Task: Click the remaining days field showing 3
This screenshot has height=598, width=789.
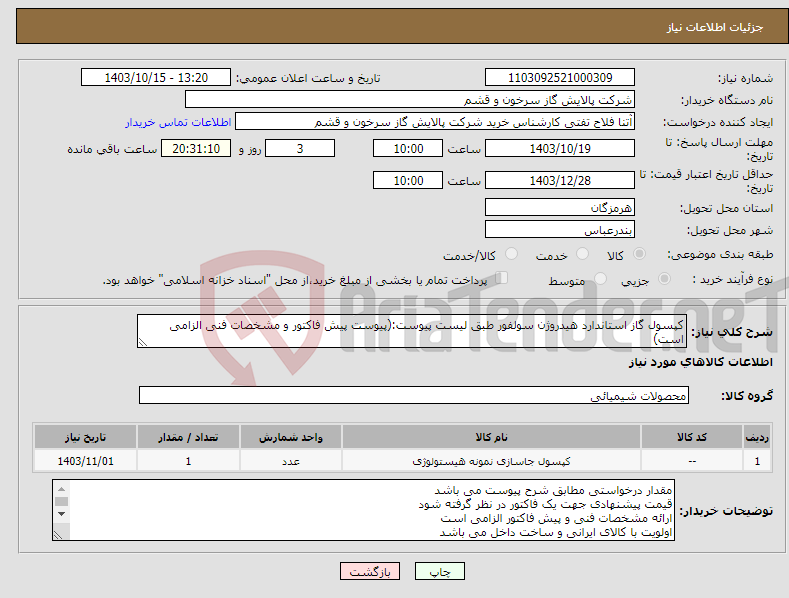Action: 300,148
